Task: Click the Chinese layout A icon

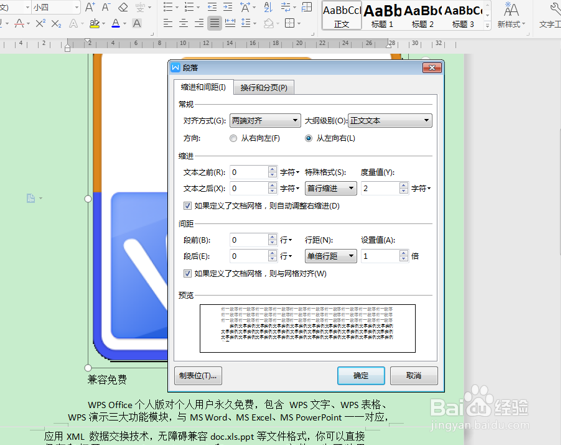Action: pyautogui.click(x=245, y=7)
